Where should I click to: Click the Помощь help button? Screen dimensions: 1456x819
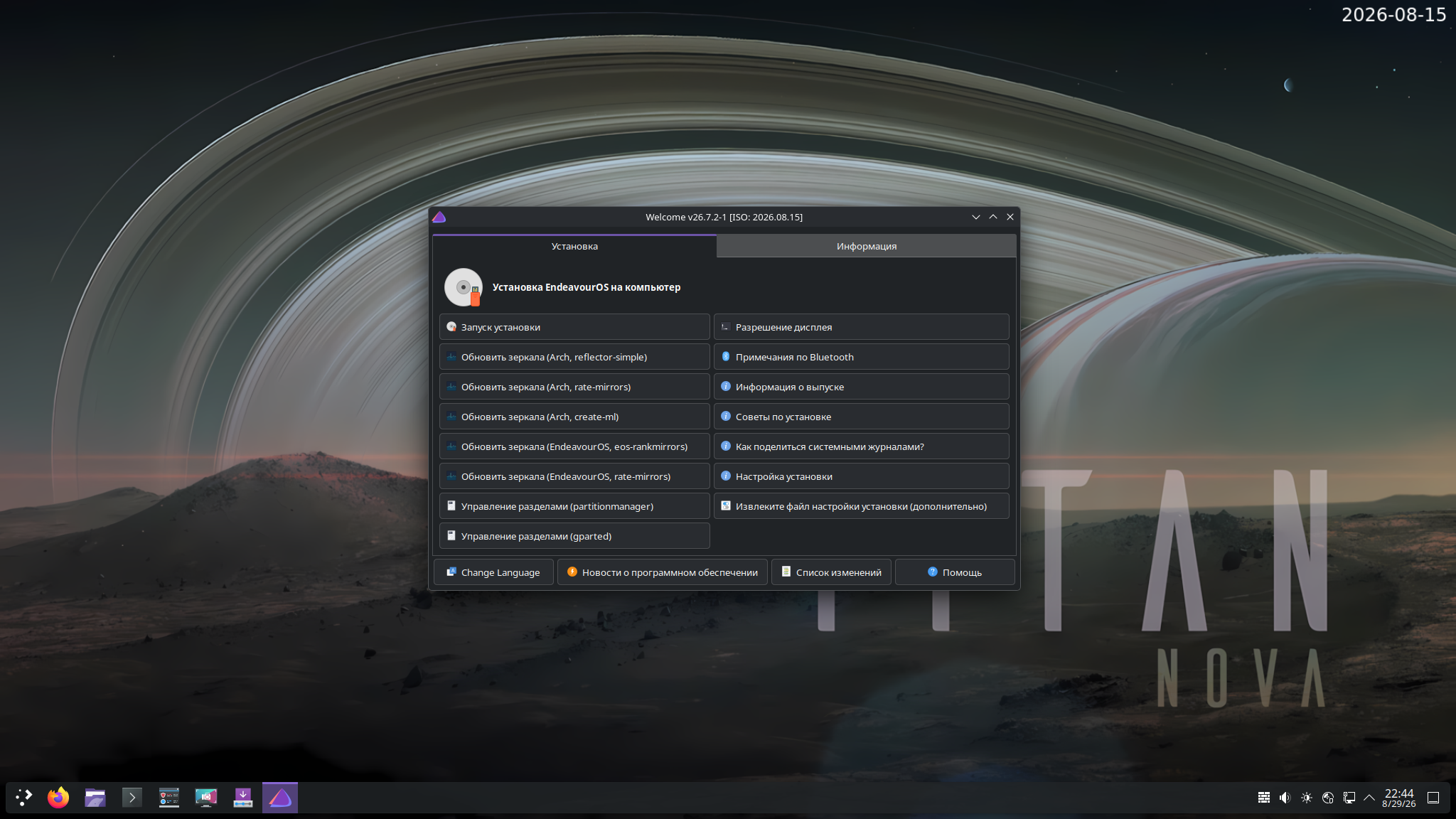955,572
